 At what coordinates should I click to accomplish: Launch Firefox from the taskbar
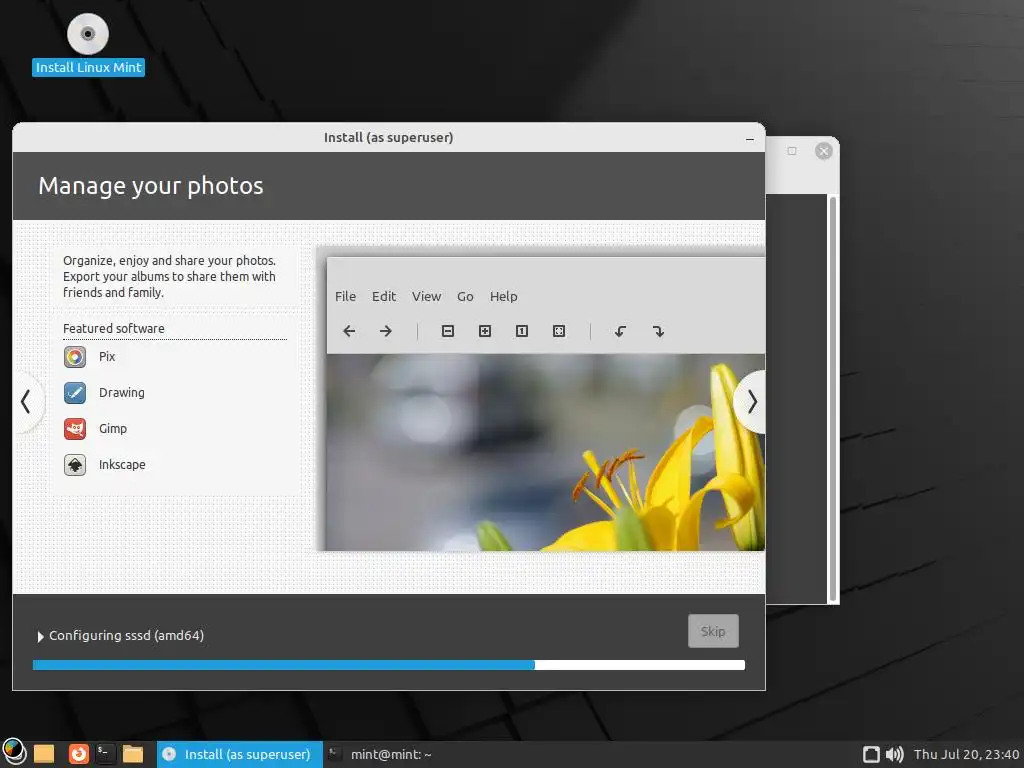tap(79, 754)
